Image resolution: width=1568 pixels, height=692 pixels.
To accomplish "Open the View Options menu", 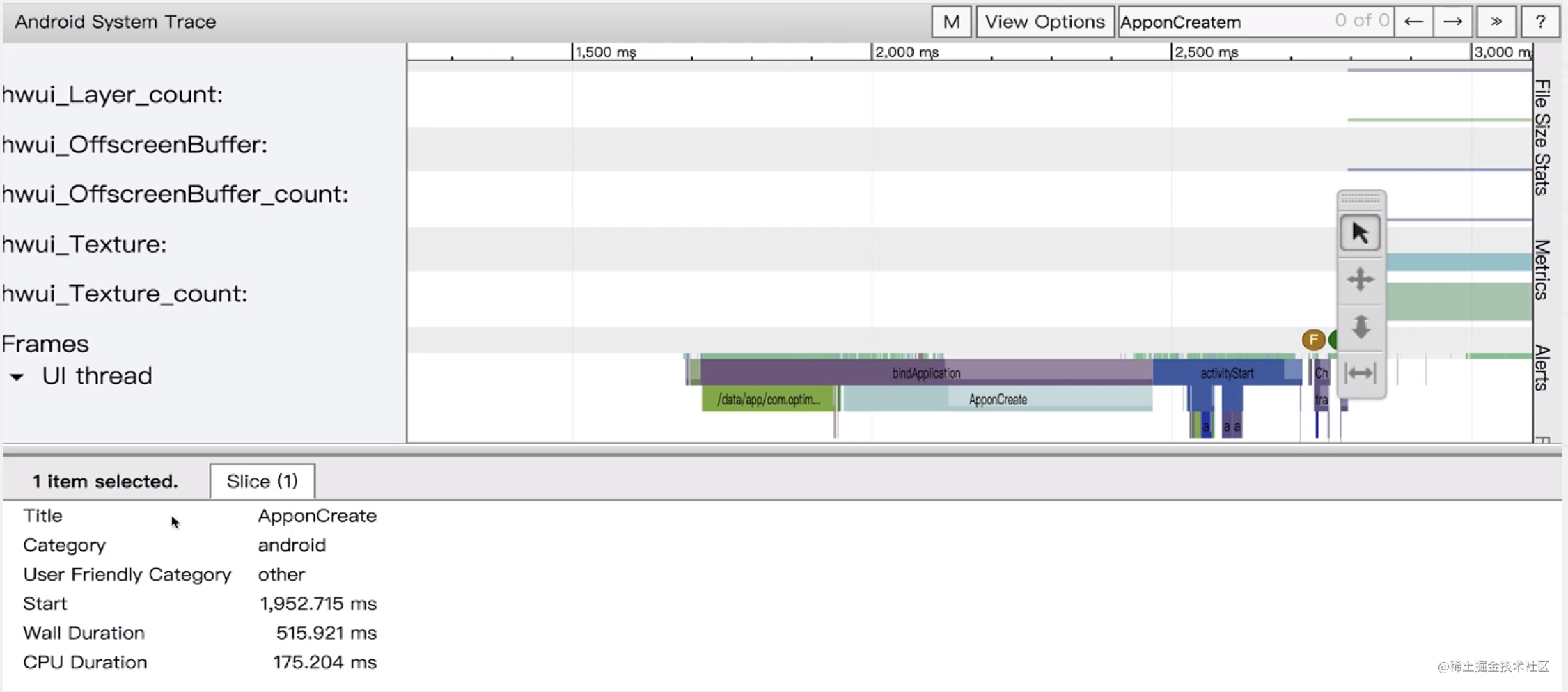I will (x=1044, y=22).
